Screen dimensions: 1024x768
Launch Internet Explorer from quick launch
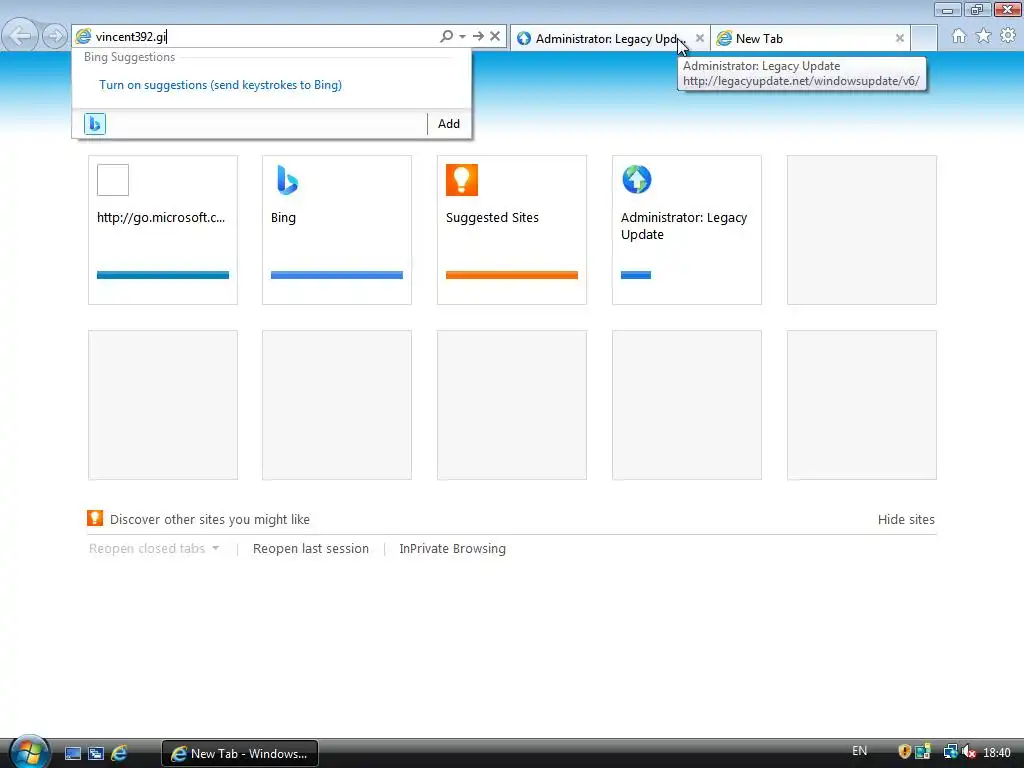(119, 754)
